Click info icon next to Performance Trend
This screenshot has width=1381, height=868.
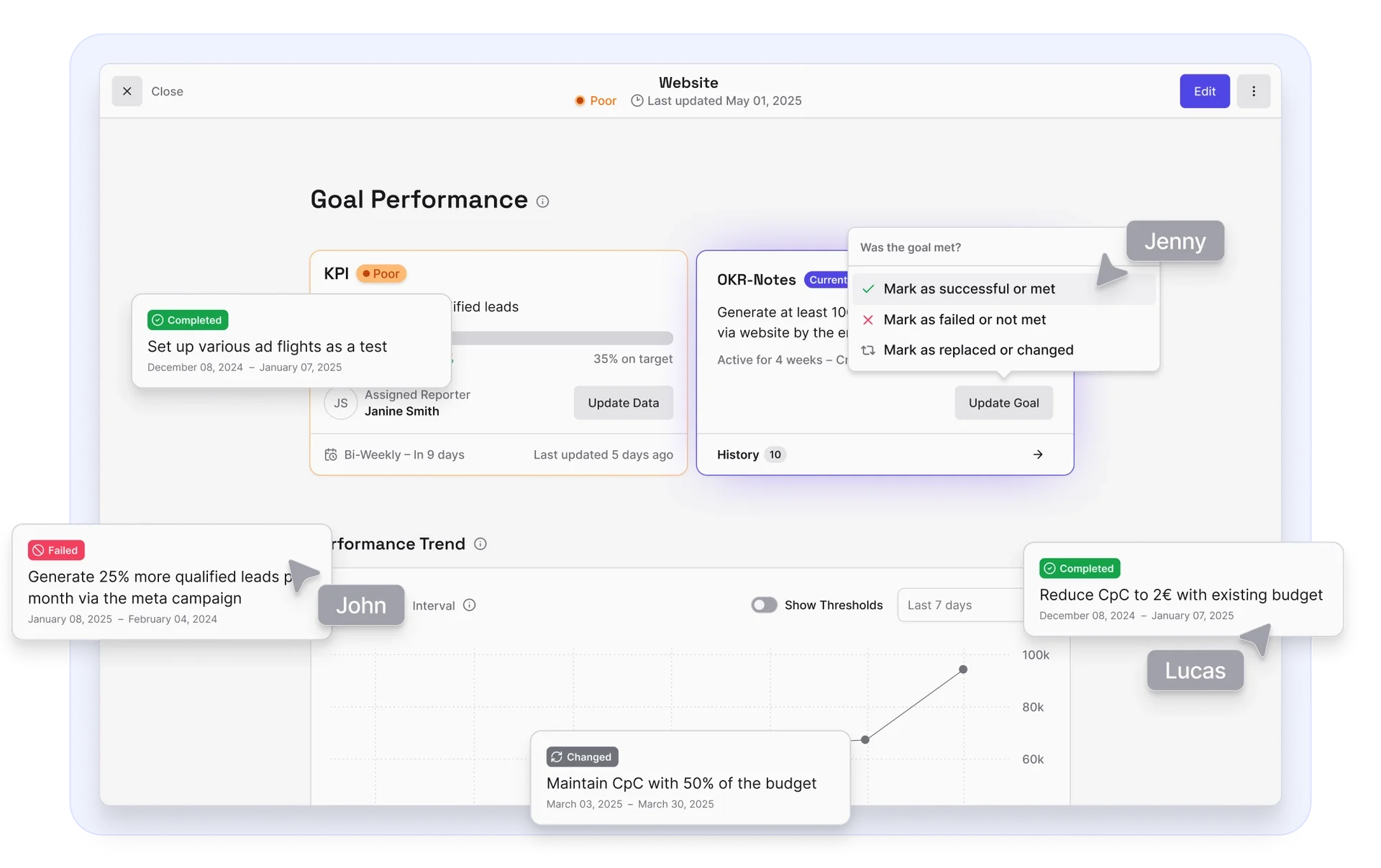click(x=480, y=544)
